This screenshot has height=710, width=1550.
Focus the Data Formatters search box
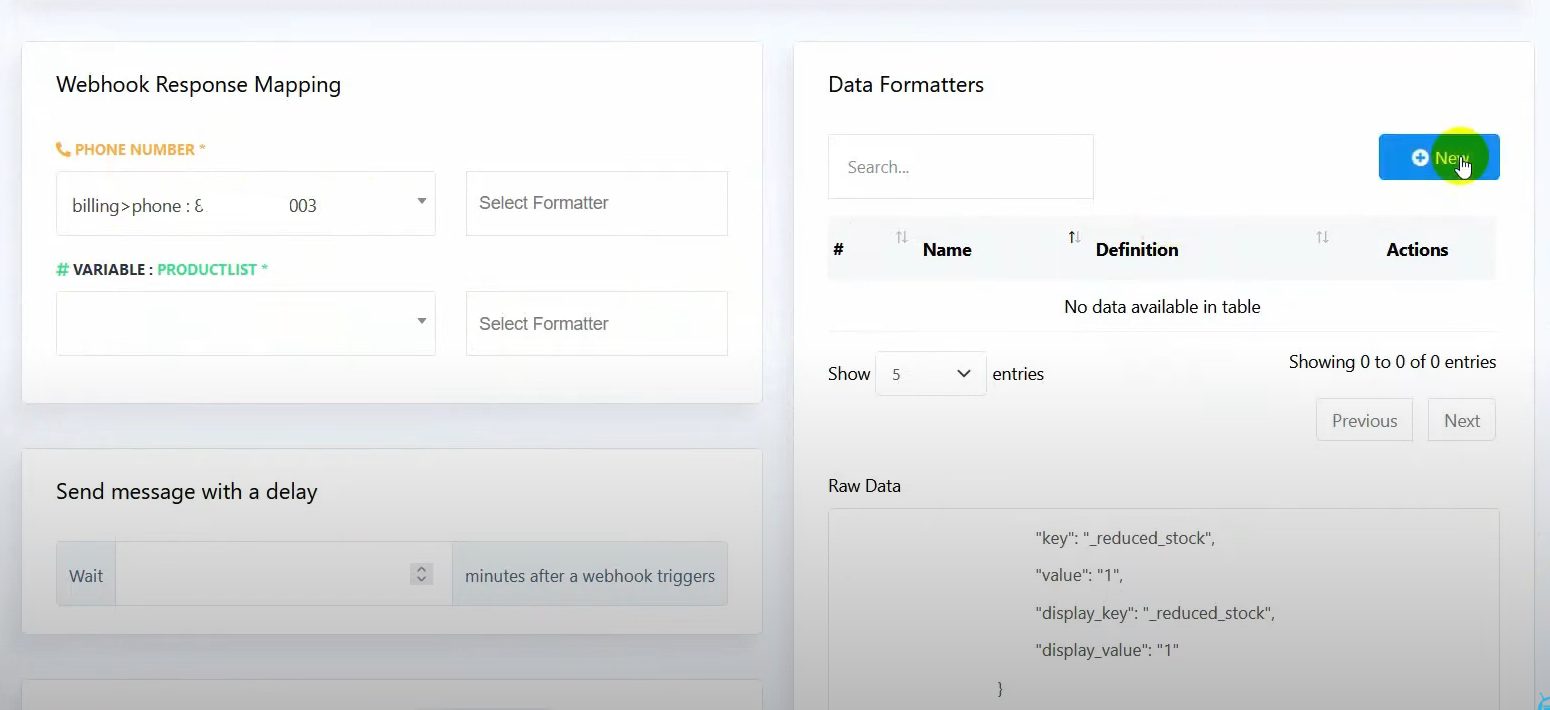click(x=960, y=167)
